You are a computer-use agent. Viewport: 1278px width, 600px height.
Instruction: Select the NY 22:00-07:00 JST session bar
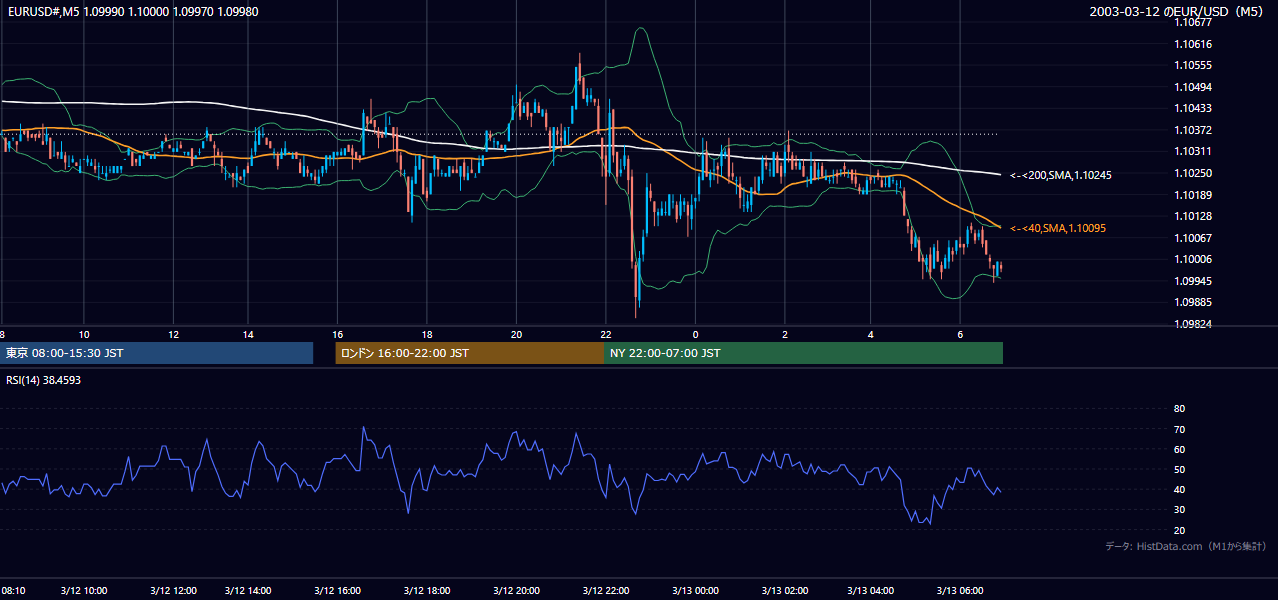pos(803,353)
